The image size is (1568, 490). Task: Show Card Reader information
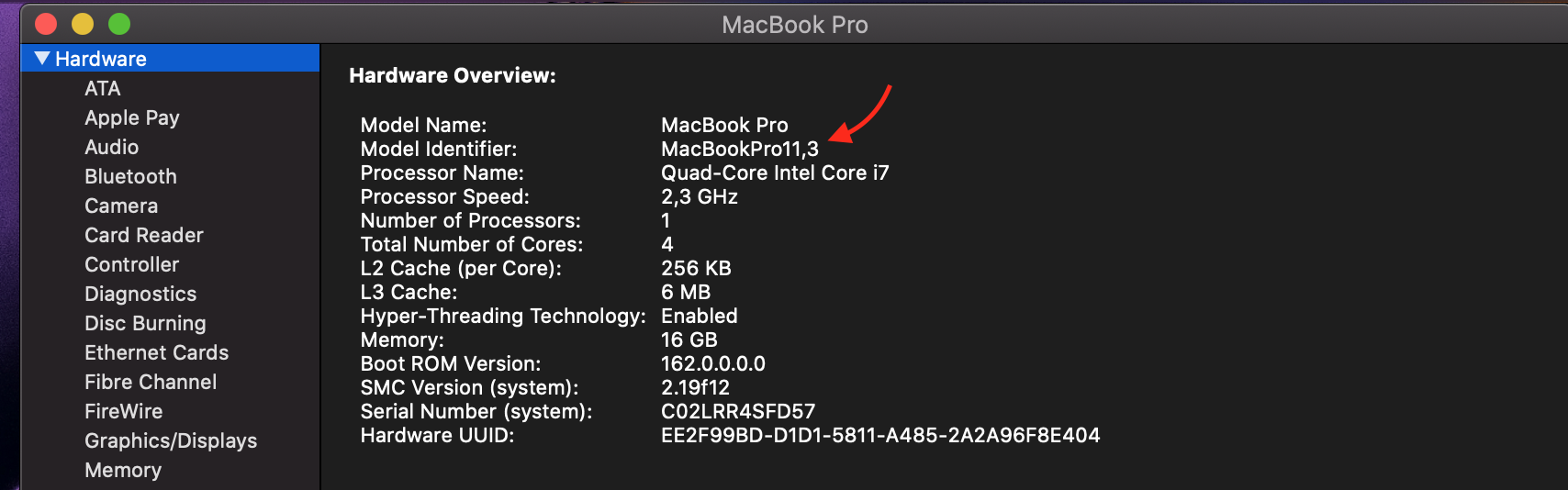(144, 235)
